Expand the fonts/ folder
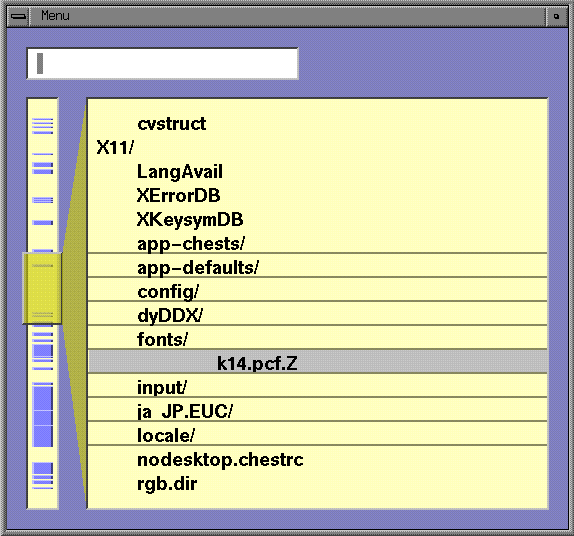 pos(162,339)
